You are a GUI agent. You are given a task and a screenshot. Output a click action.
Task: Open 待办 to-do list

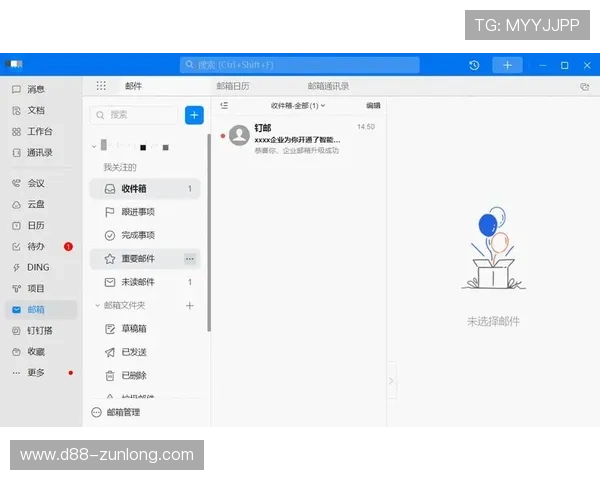[35, 247]
